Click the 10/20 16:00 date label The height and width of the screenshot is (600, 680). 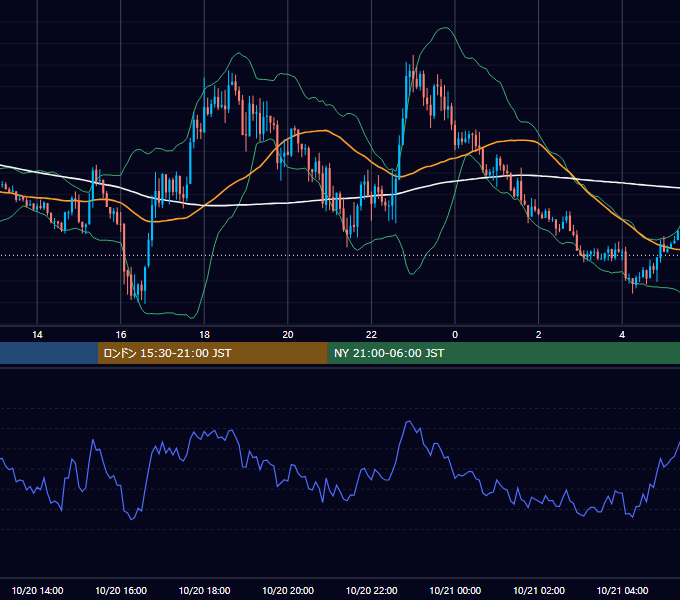pyautogui.click(x=121, y=590)
